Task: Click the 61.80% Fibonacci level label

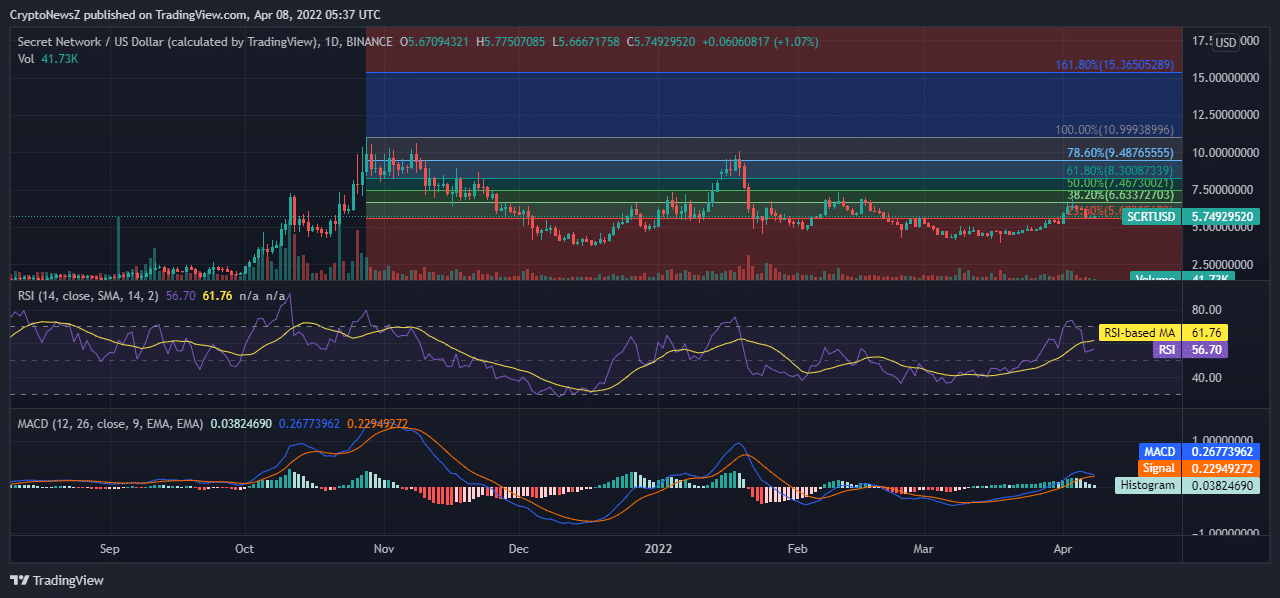Action: (x=1120, y=172)
